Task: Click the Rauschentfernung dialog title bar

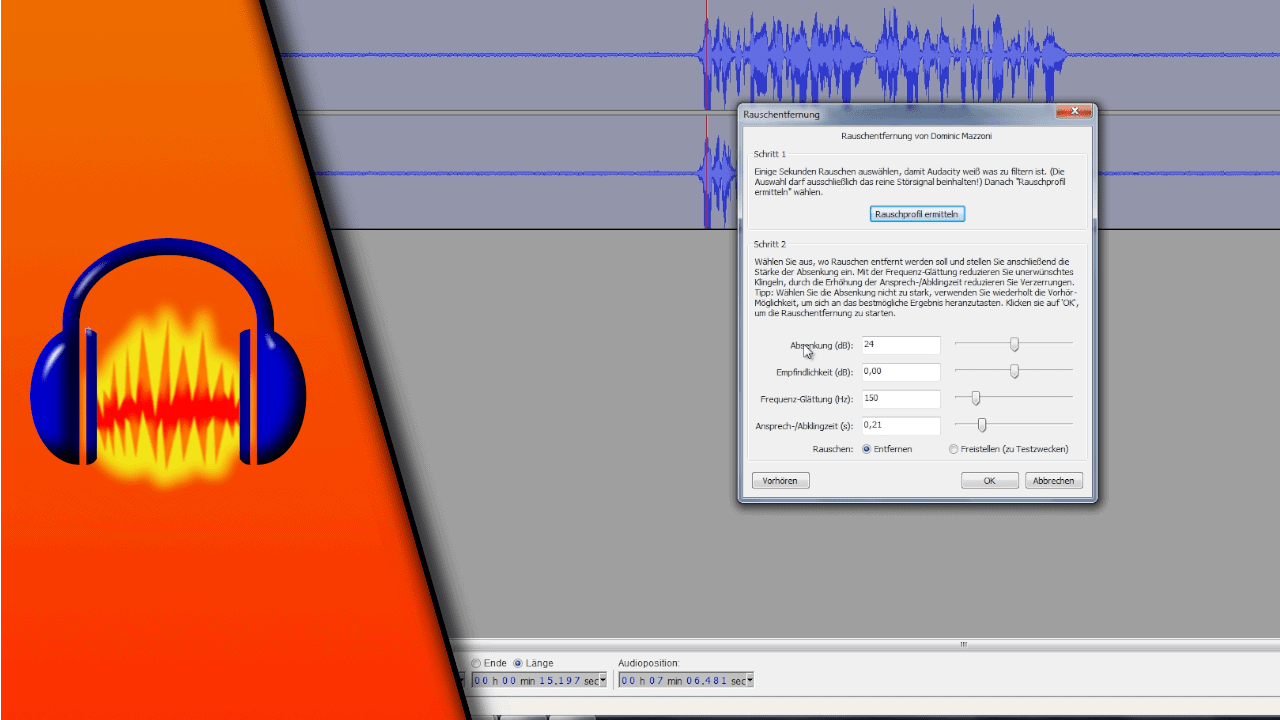Action: (x=895, y=114)
